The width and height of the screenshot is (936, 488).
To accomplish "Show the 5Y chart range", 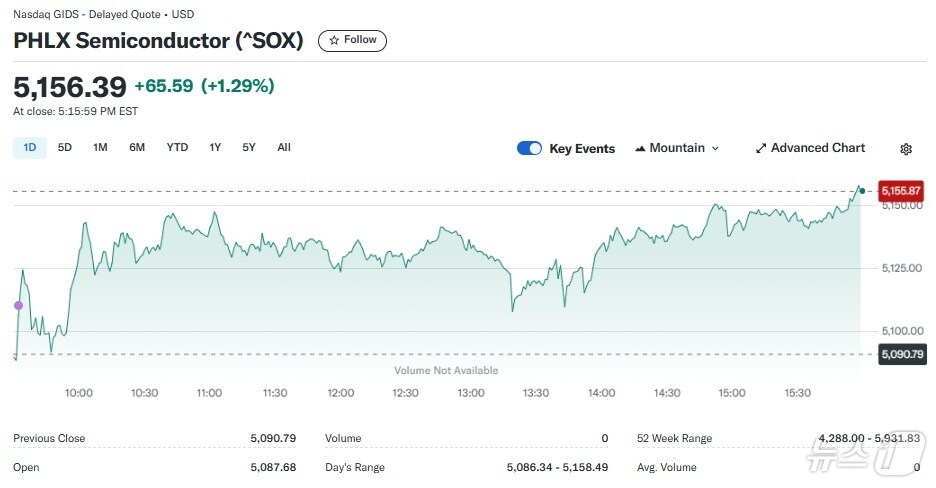I will coord(249,147).
